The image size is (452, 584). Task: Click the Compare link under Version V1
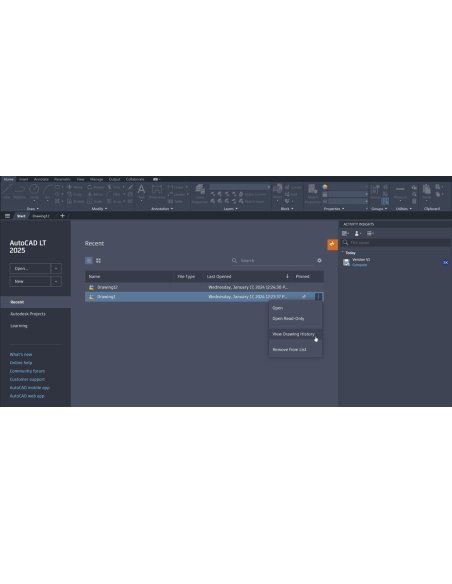(359, 265)
